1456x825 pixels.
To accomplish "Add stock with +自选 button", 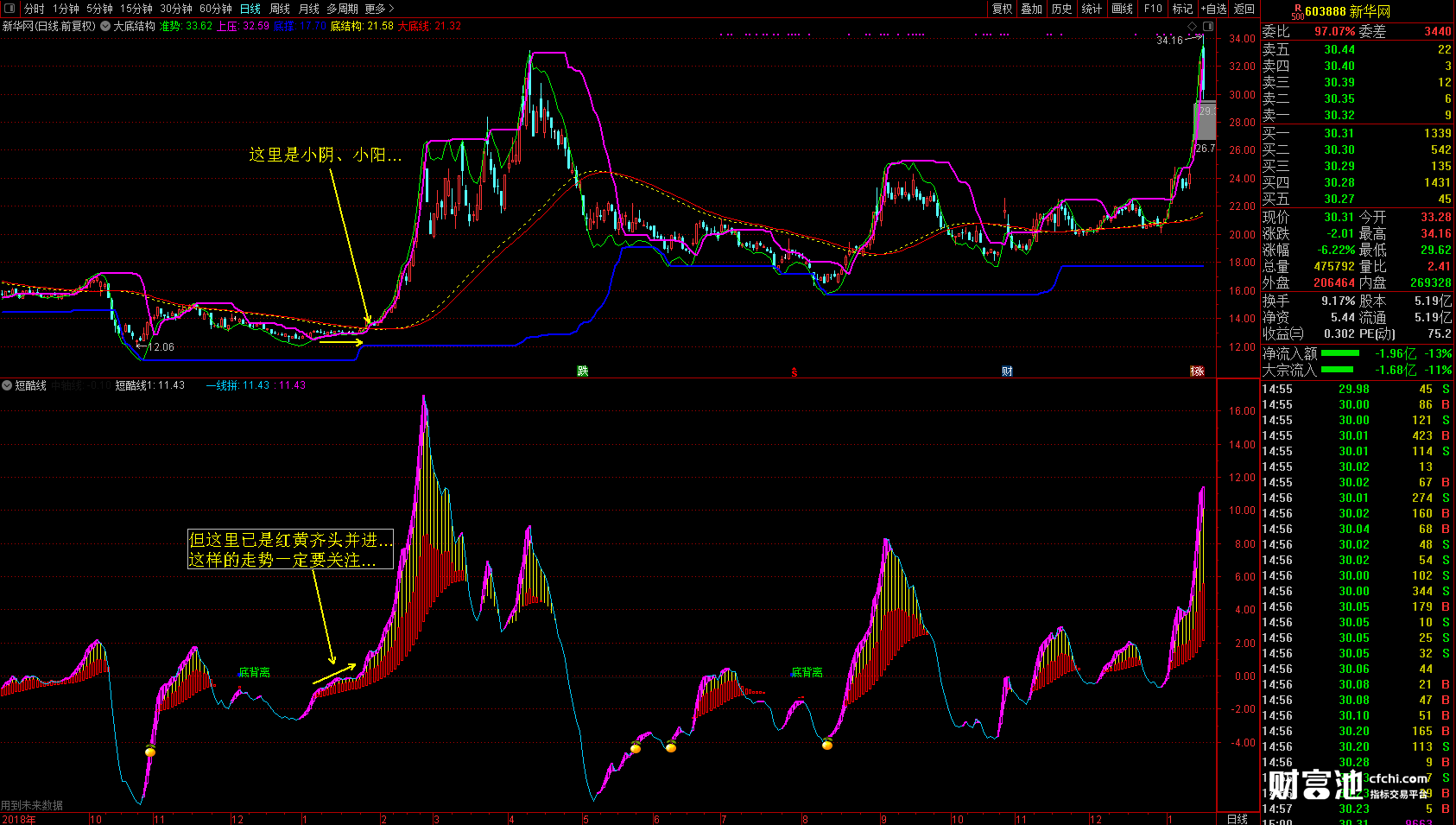I will click(1213, 9).
